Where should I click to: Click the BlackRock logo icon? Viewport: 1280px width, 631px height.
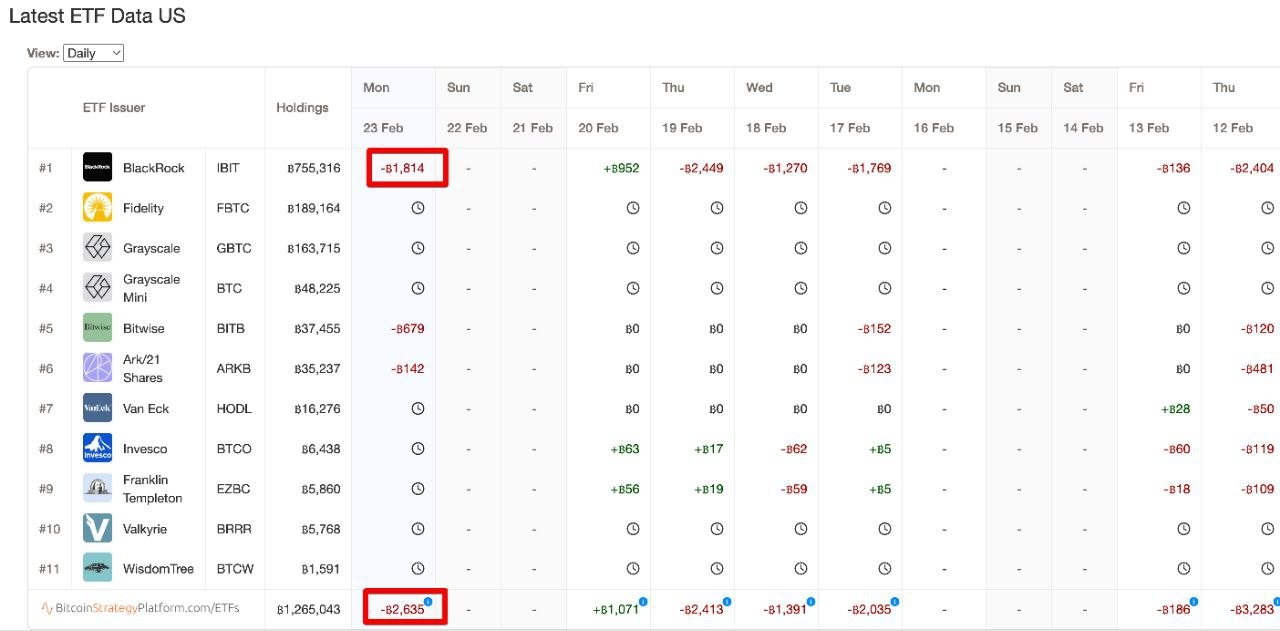pyautogui.click(x=98, y=168)
